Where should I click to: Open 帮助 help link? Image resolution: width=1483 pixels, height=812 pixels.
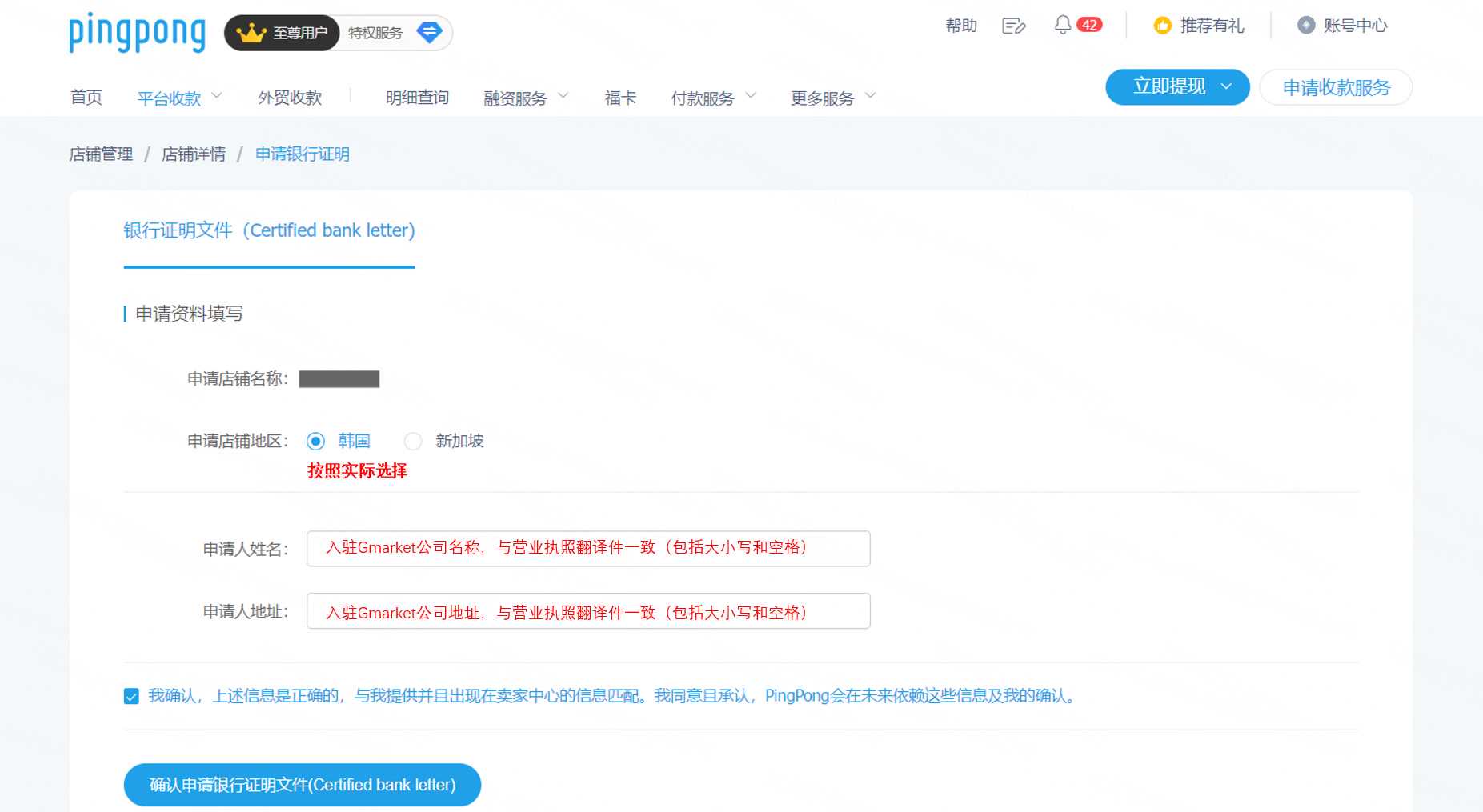961,26
